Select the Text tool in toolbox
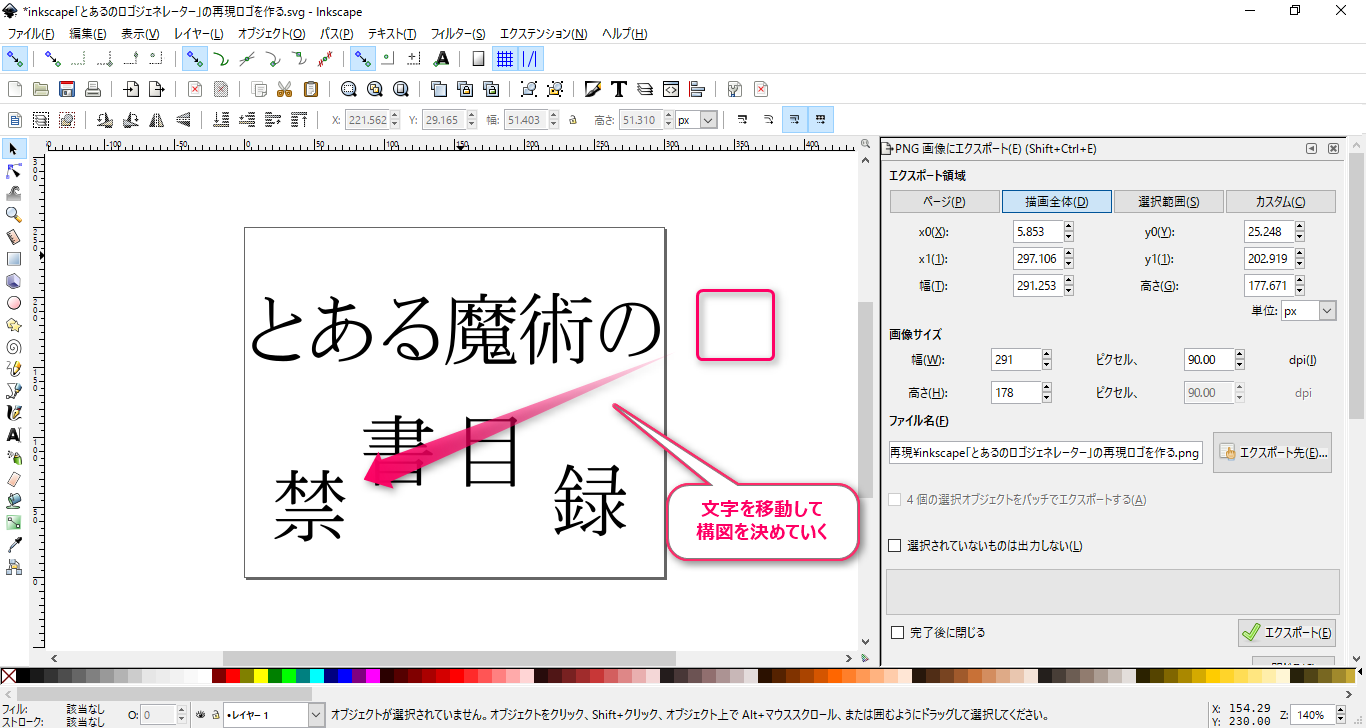The width and height of the screenshot is (1366, 728). pyautogui.click(x=14, y=435)
